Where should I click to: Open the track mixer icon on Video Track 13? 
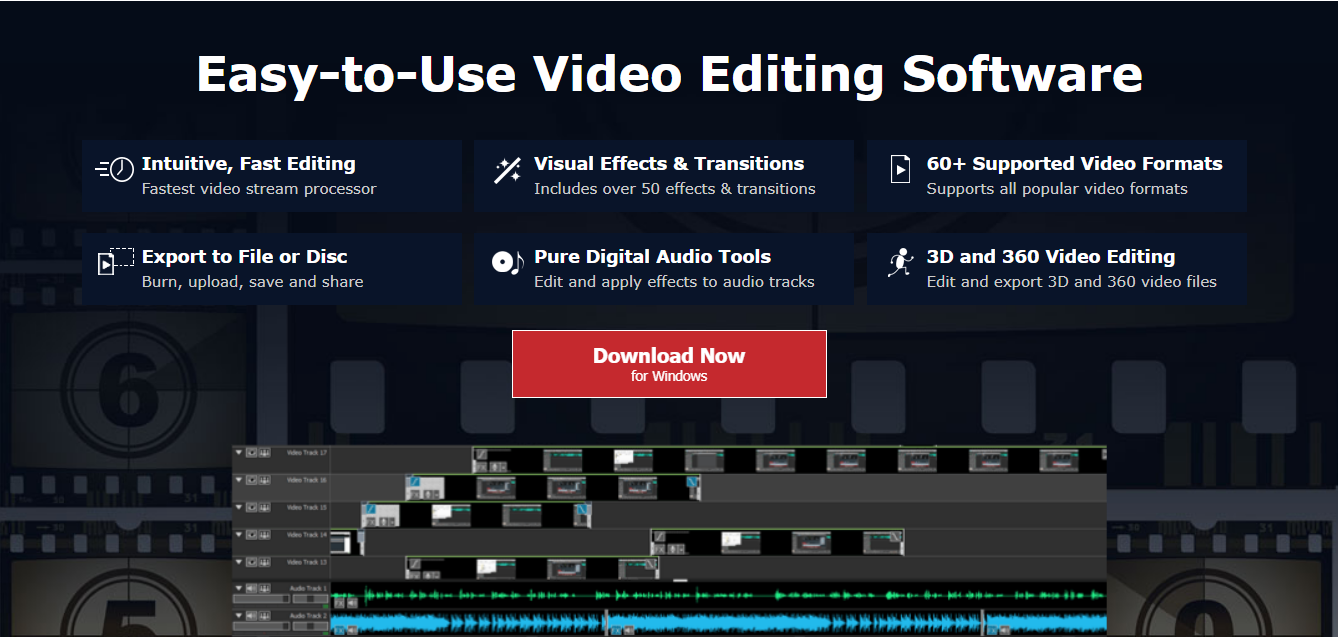click(265, 562)
